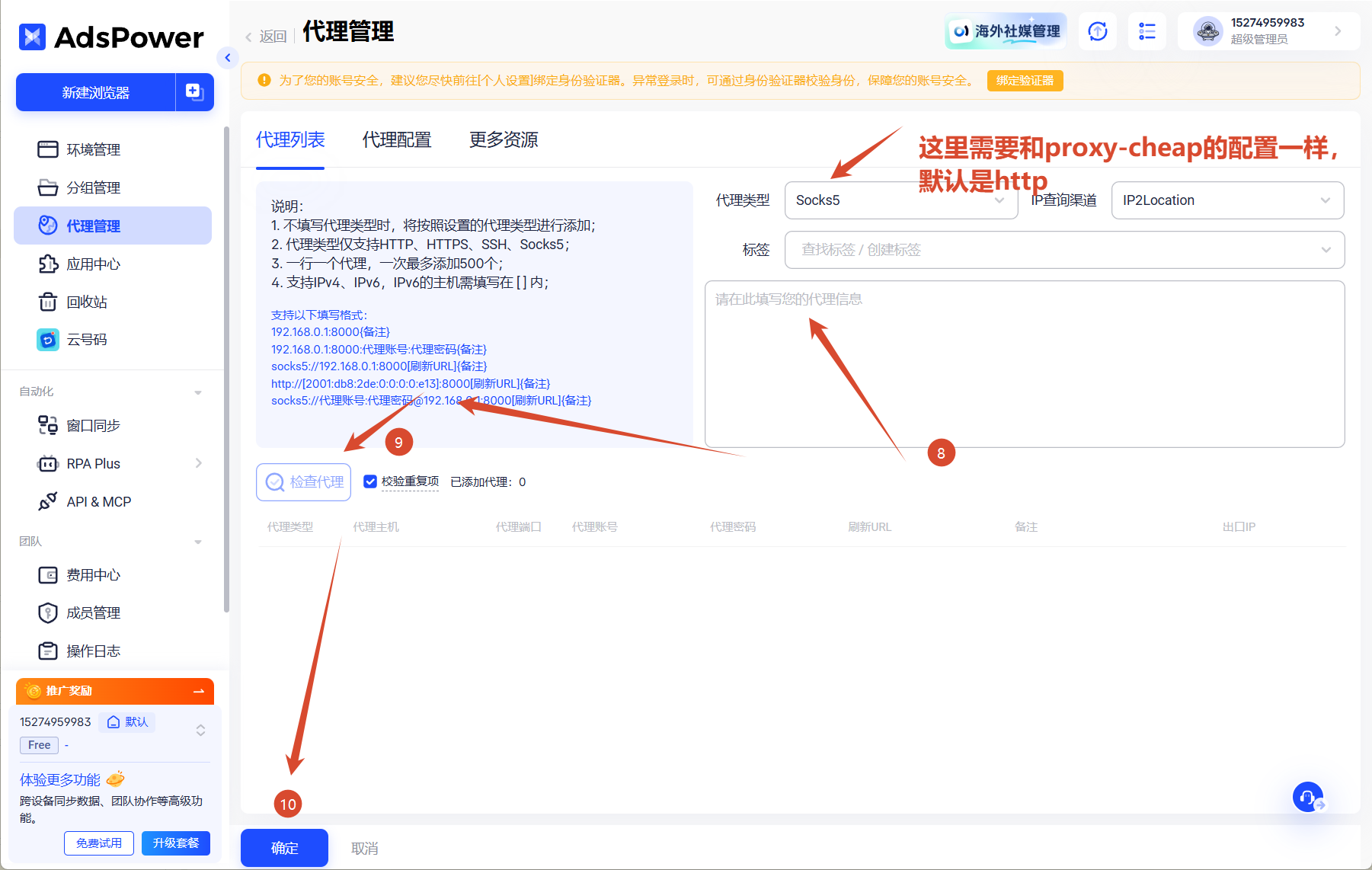Click the example line 192.168.0.1:8000{备注}
The height and width of the screenshot is (870, 1372).
[331, 332]
